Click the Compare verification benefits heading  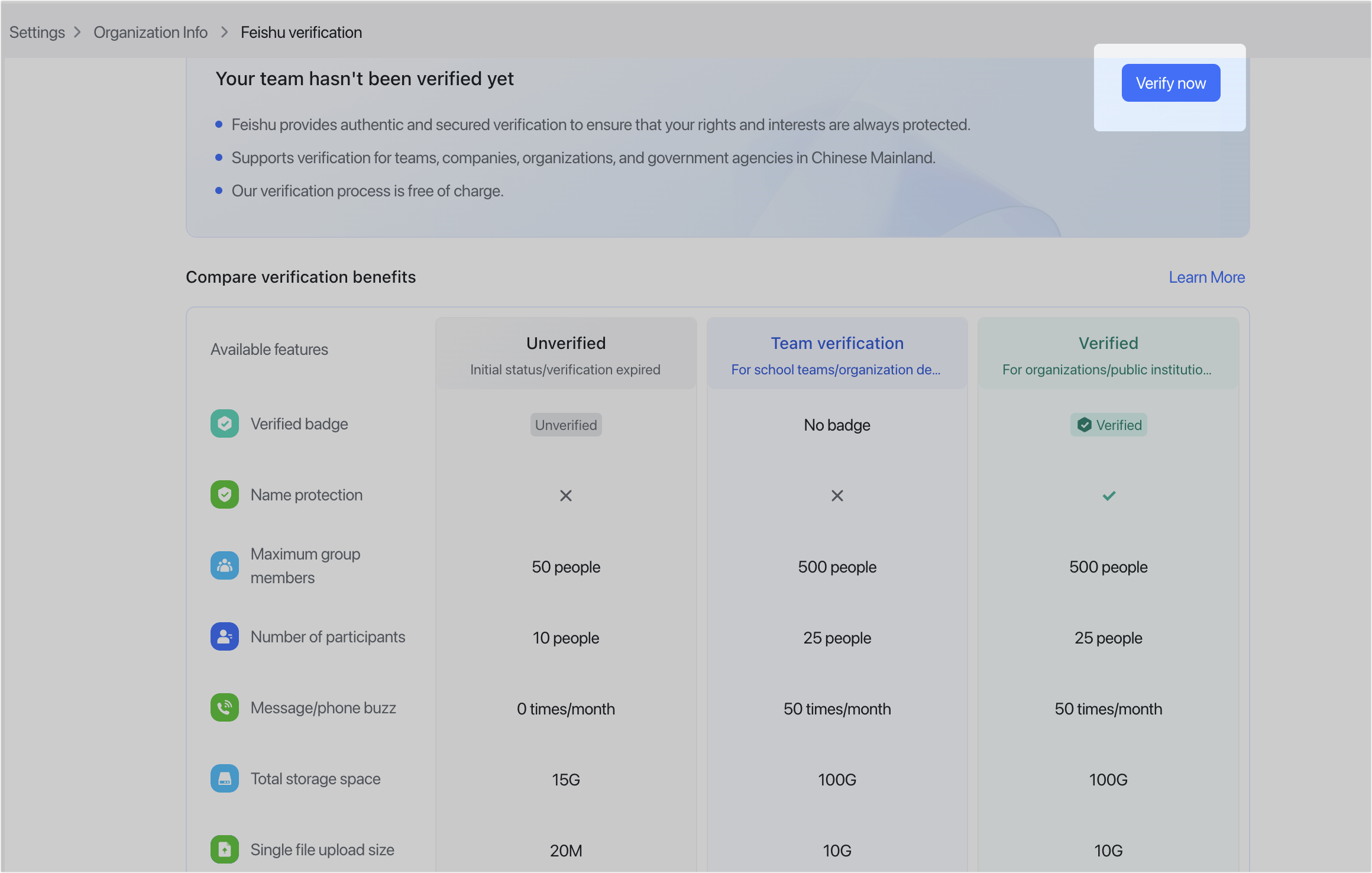301,277
